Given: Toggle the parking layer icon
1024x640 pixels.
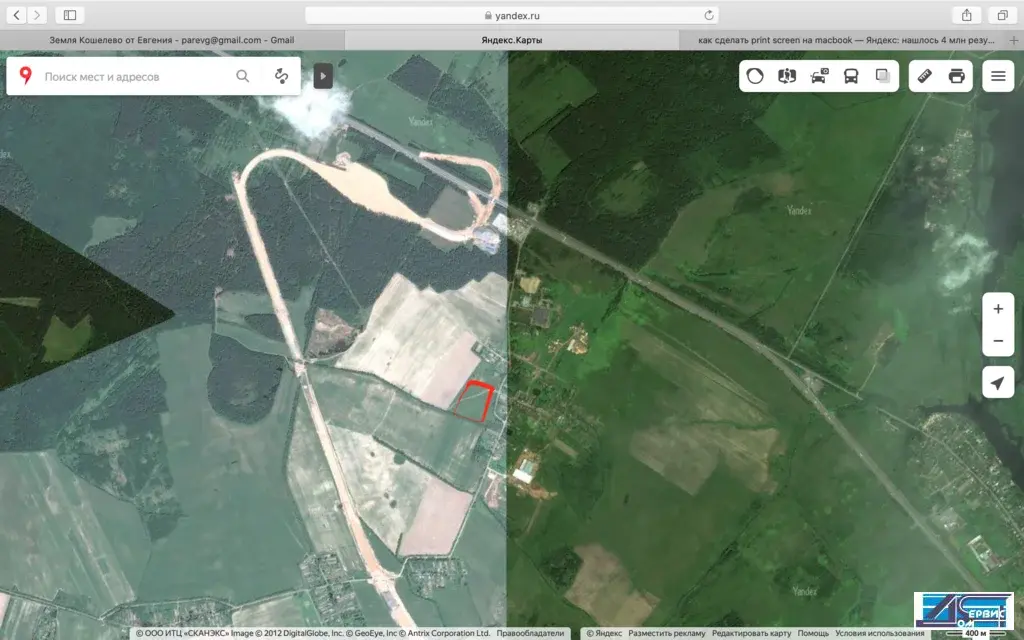Looking at the screenshot, I should (819, 76).
